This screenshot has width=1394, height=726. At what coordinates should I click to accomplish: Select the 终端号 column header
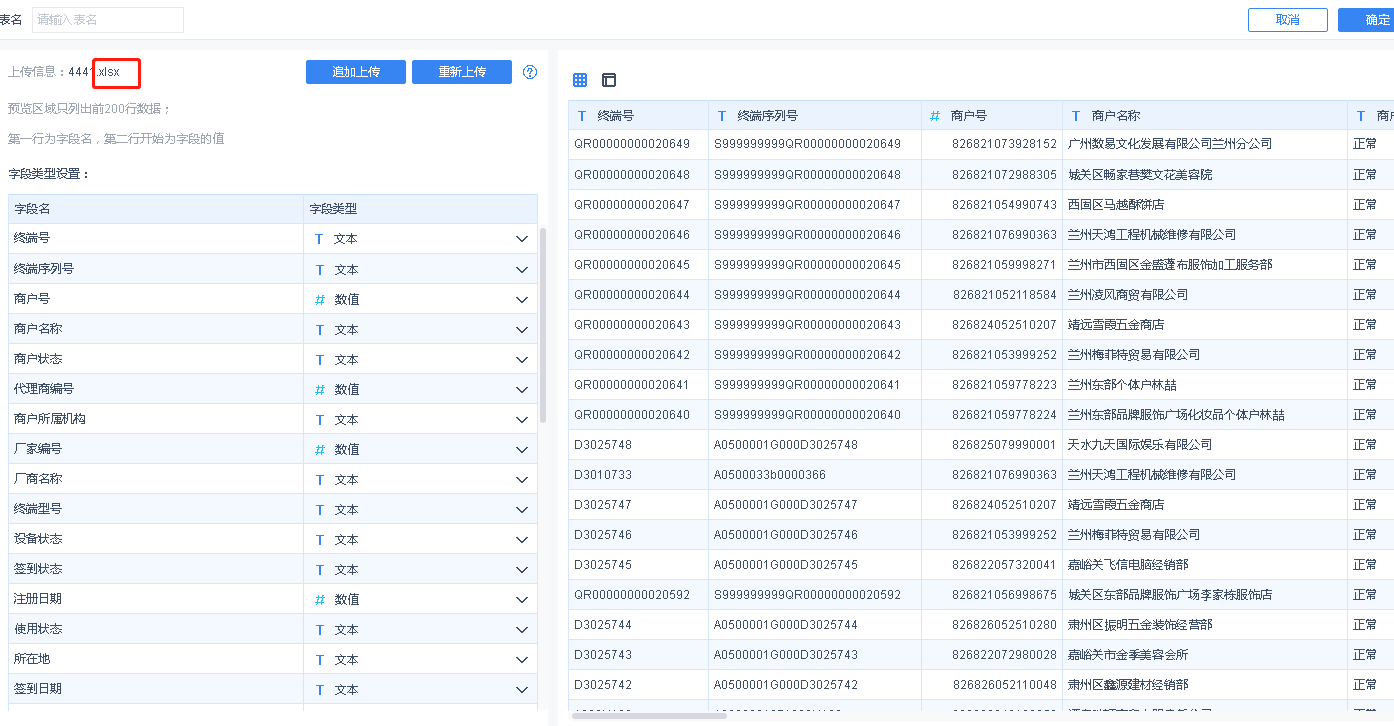638,115
